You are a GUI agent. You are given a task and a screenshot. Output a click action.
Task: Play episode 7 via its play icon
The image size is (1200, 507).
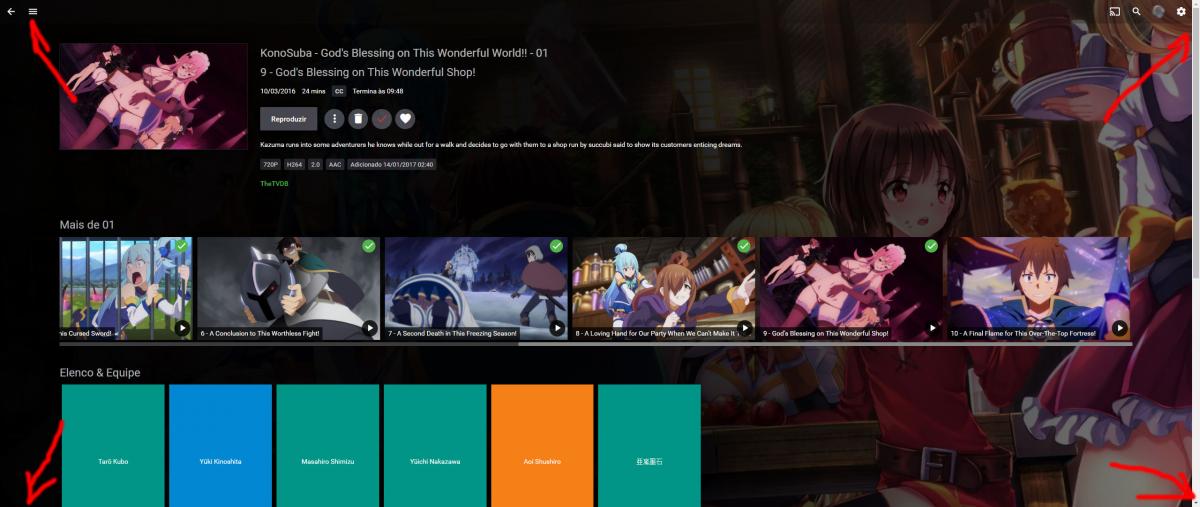557,328
